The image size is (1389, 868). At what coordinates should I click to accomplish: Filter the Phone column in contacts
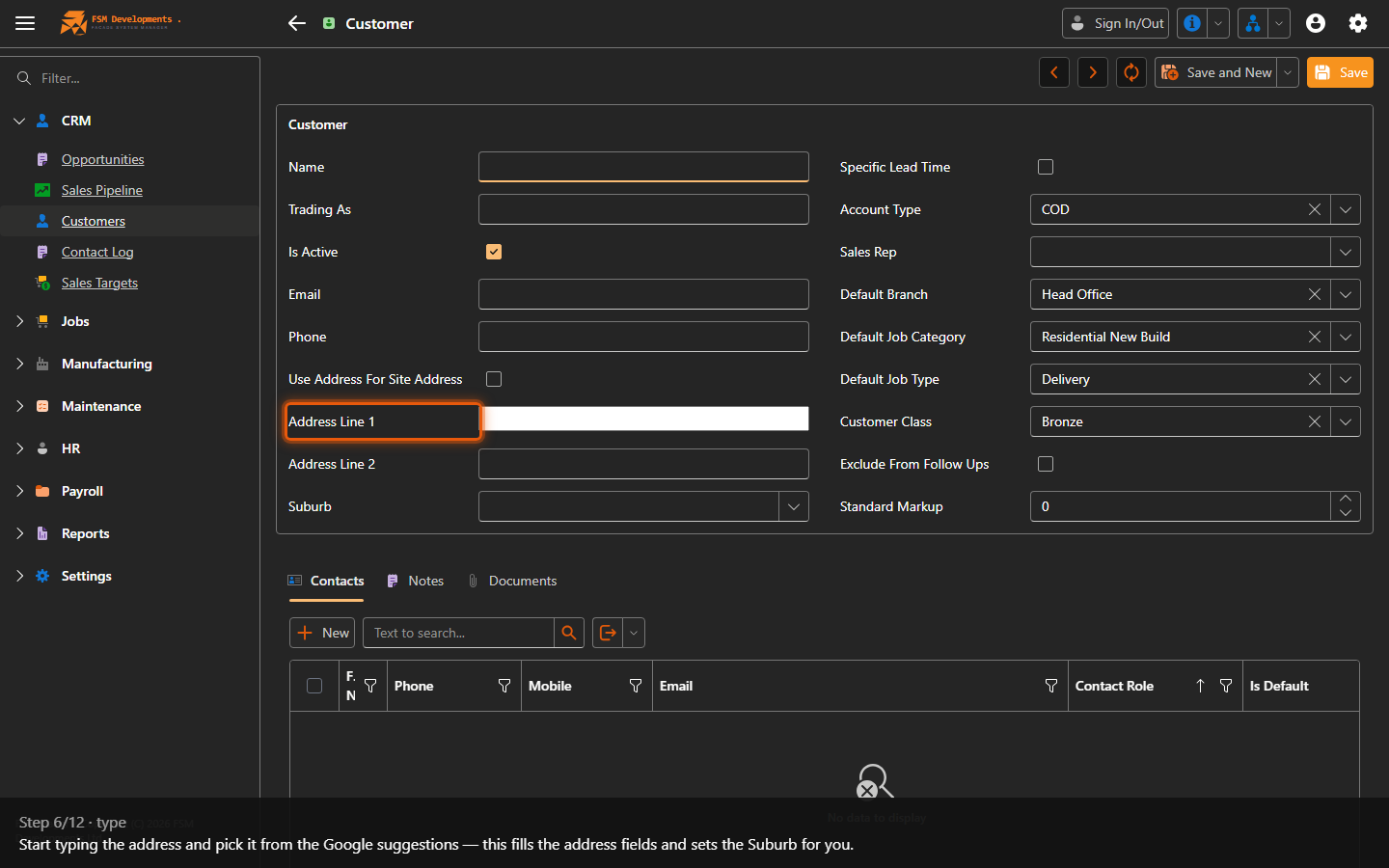tap(504, 686)
